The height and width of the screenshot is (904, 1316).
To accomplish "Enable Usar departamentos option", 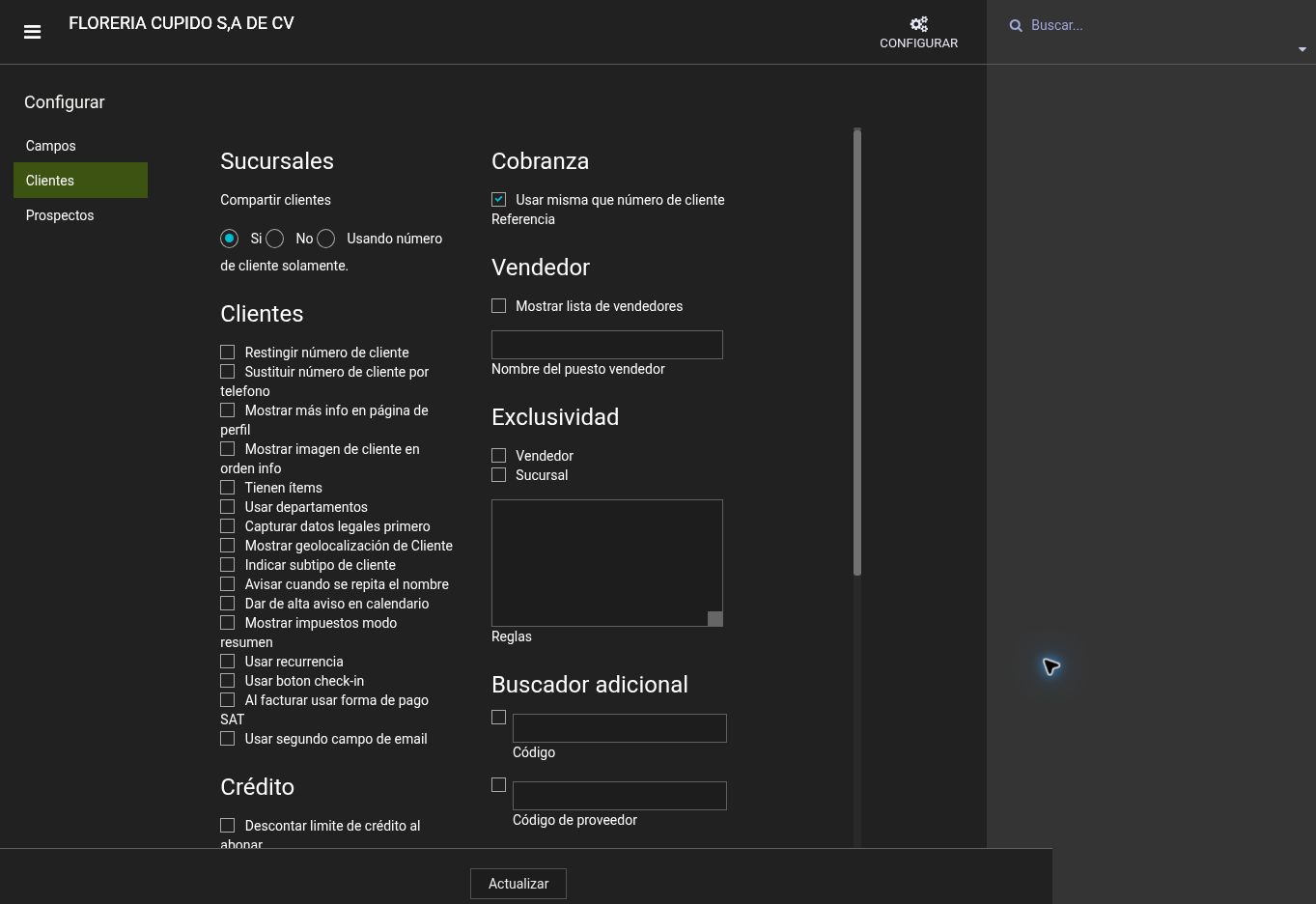I will pos(228,507).
